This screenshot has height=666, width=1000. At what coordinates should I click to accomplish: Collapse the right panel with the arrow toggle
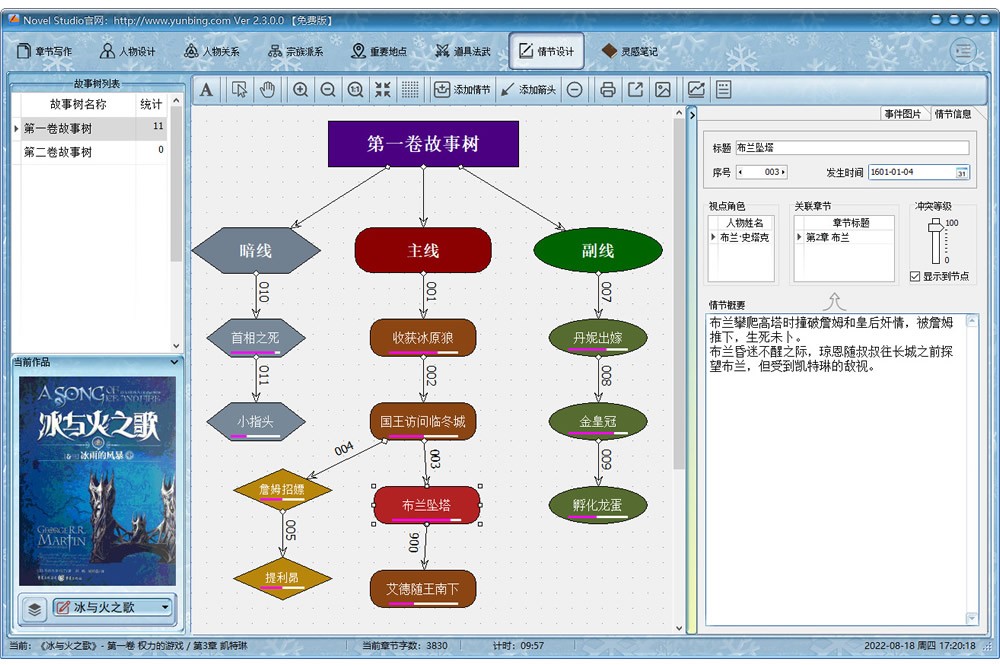pyautogui.click(x=693, y=115)
